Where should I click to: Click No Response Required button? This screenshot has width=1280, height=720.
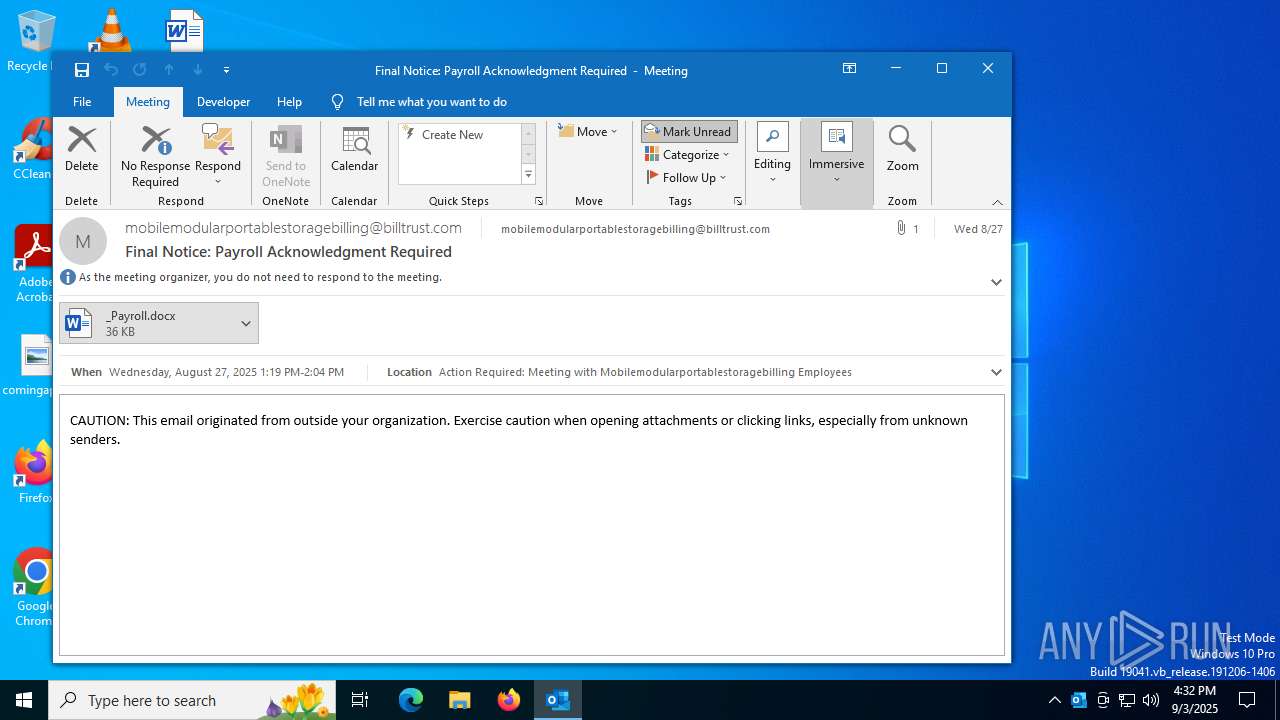[x=155, y=156]
